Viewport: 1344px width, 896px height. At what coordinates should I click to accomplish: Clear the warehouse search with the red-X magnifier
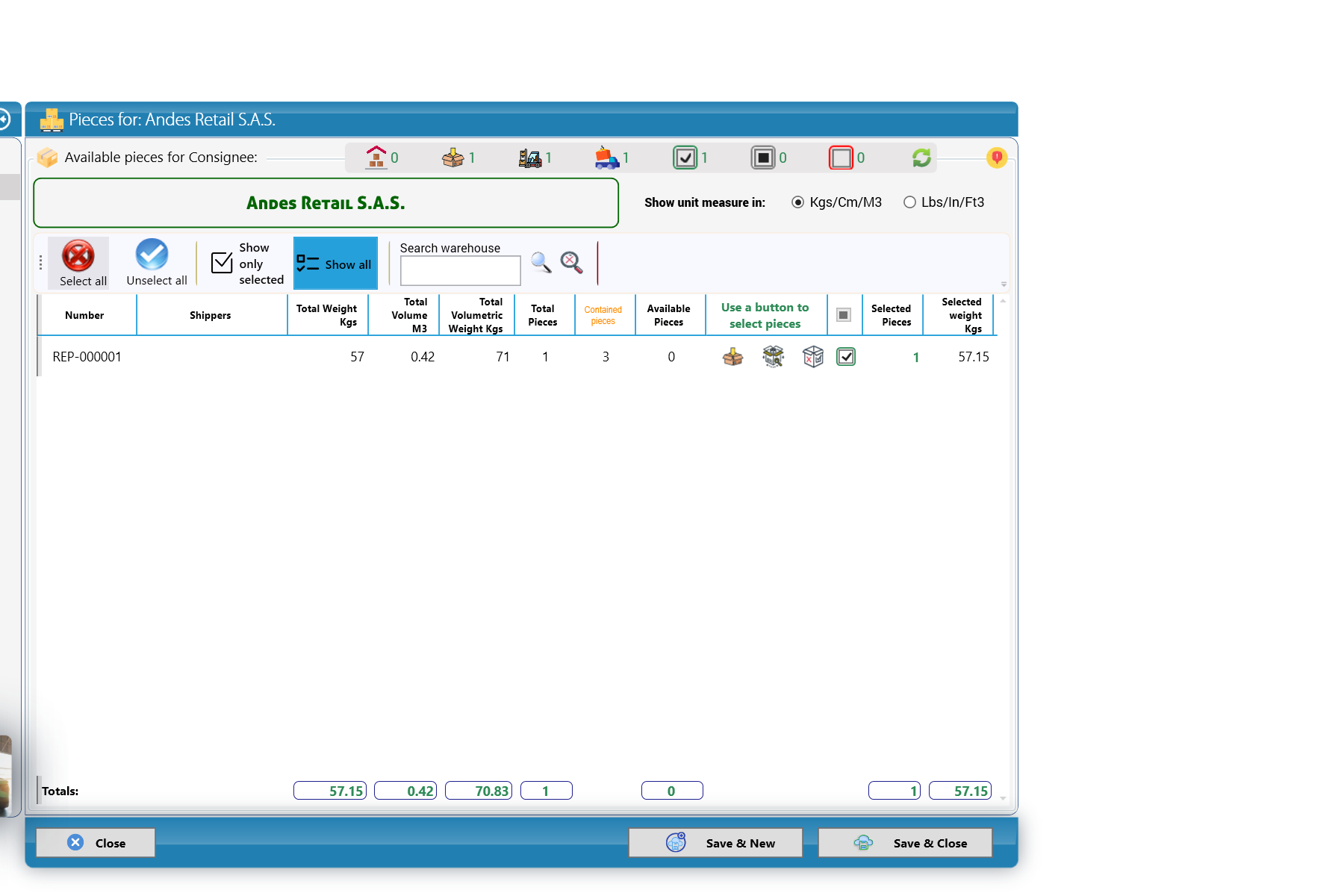(572, 262)
